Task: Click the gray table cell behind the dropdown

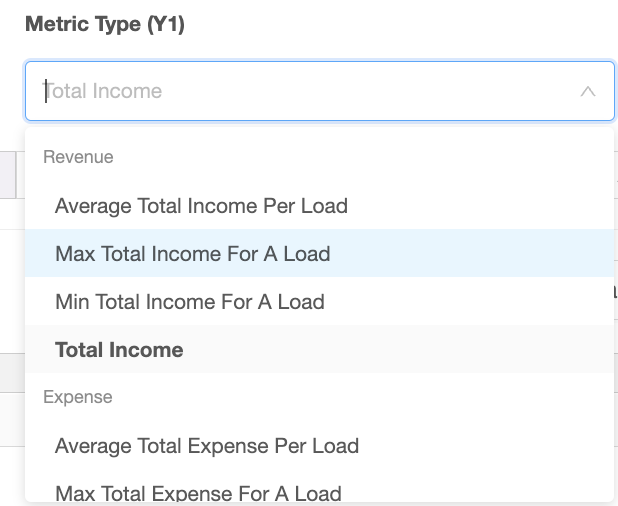Action: click(8, 175)
